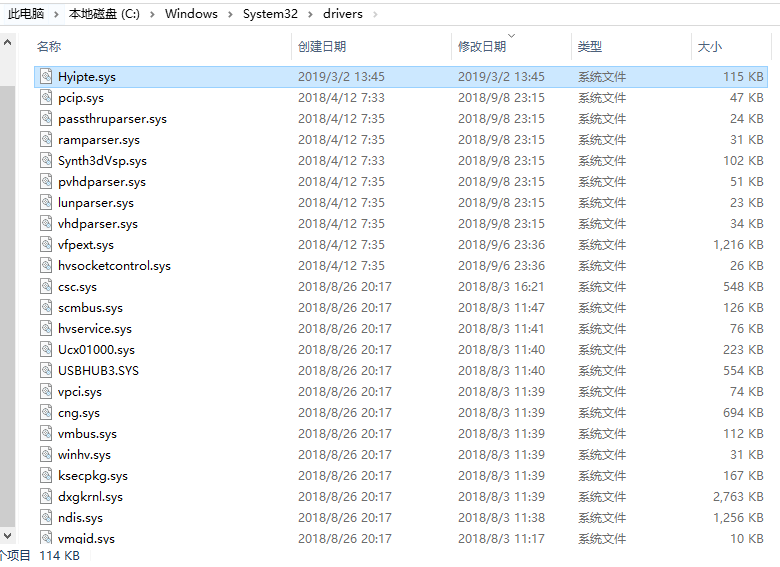Click the dxgkrnl.sys file icon
The image size is (780, 567).
pyautogui.click(x=46, y=496)
